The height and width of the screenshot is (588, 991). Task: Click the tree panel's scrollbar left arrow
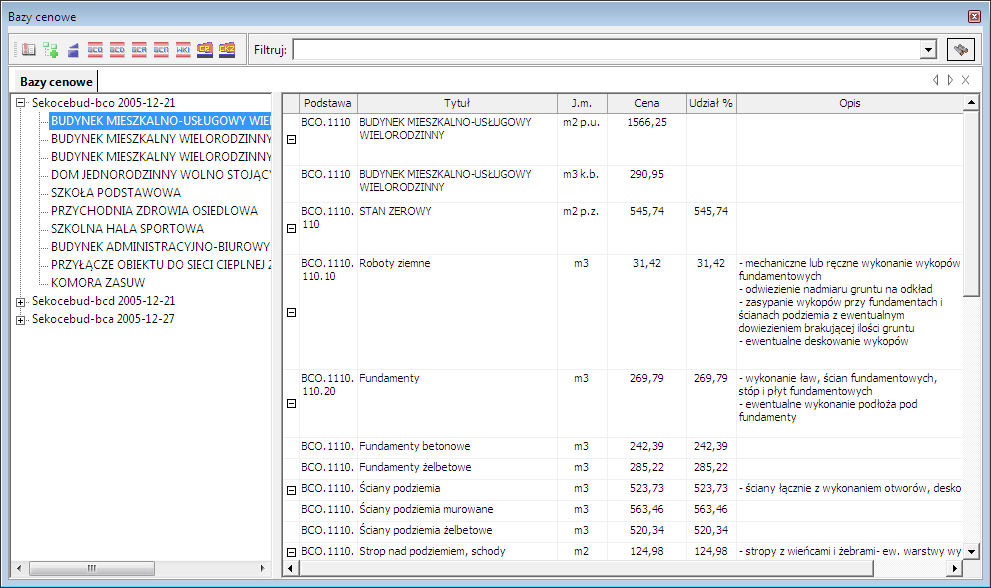pos(19,568)
